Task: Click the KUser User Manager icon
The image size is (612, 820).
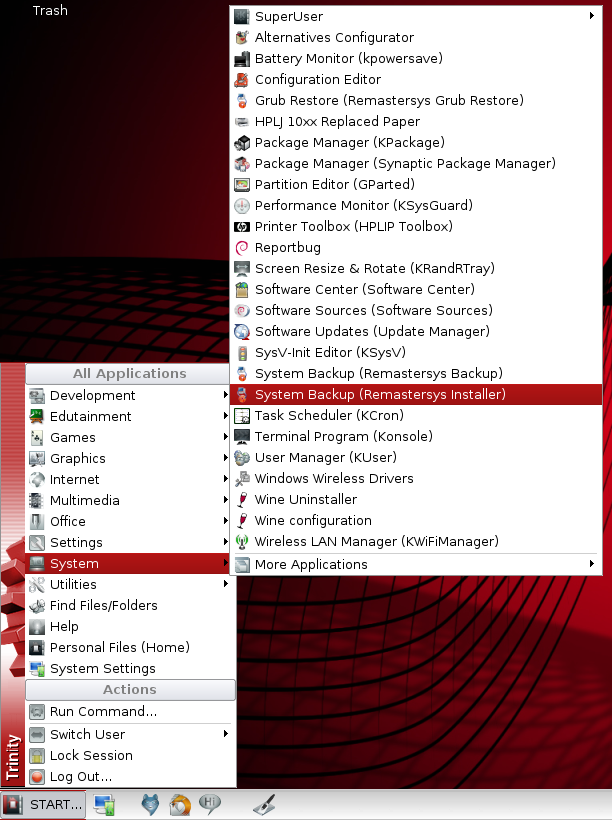Action: click(x=242, y=458)
